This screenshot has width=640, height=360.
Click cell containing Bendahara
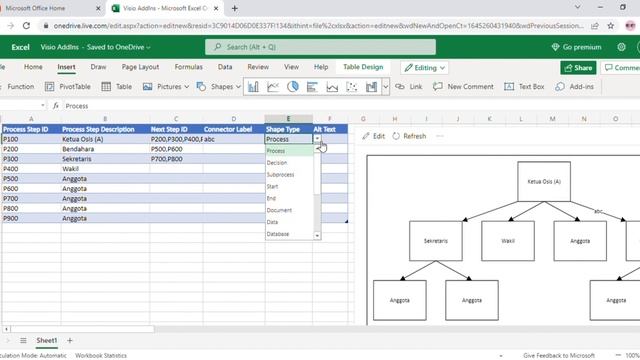click(105, 149)
